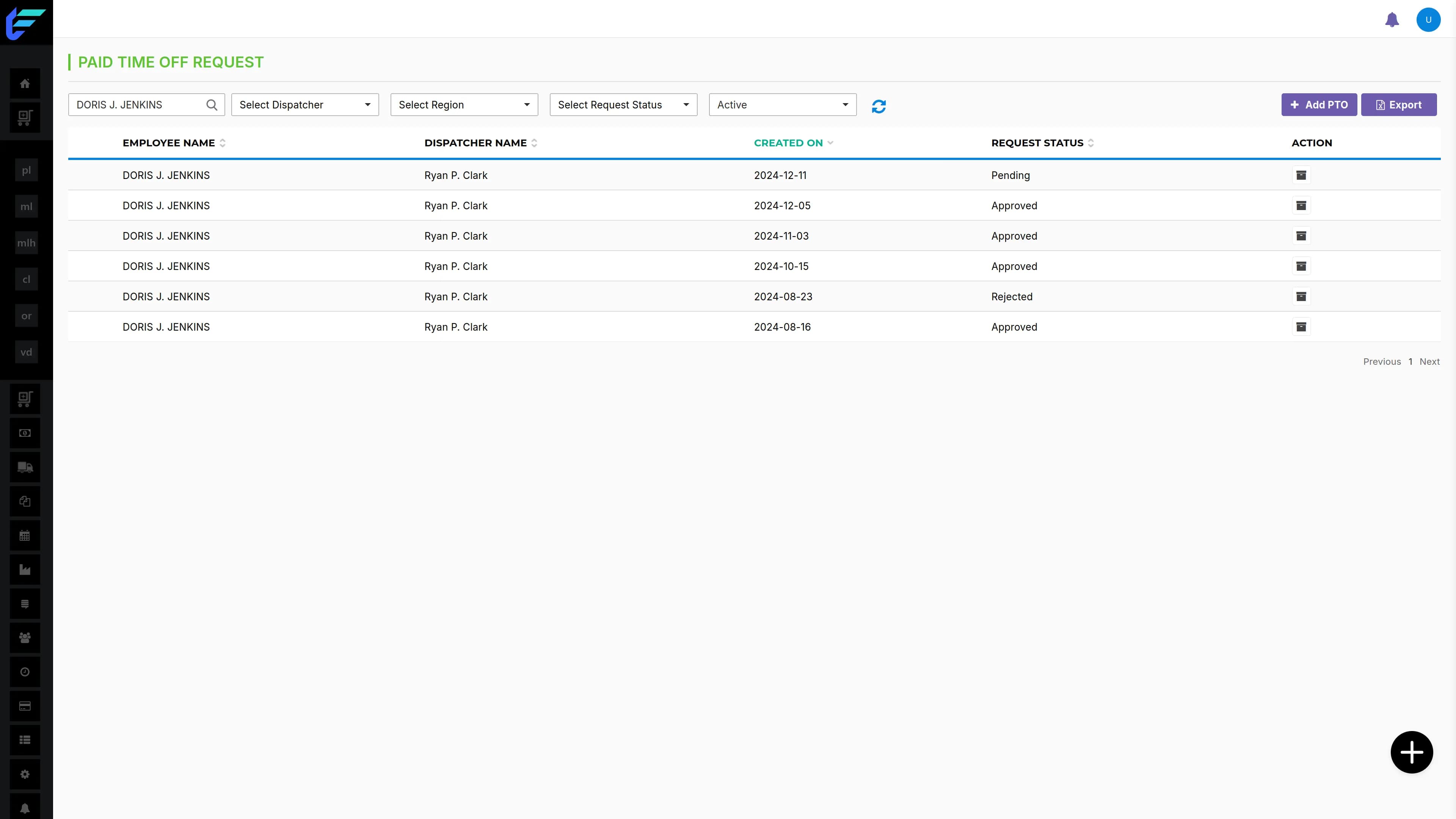Go to Previous page
The image size is (1456, 819).
tap(1382, 362)
